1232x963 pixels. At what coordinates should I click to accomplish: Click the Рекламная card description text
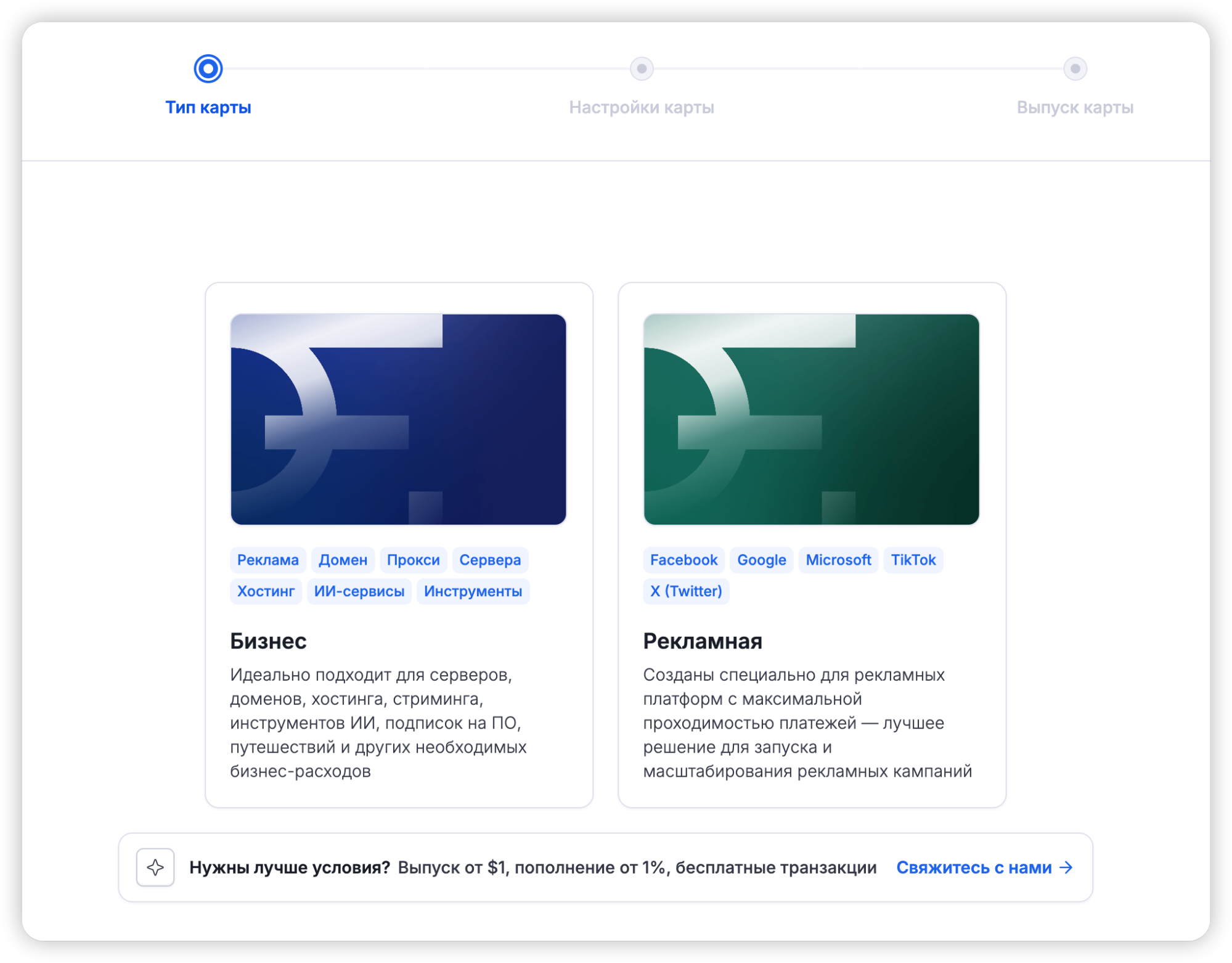(x=807, y=723)
